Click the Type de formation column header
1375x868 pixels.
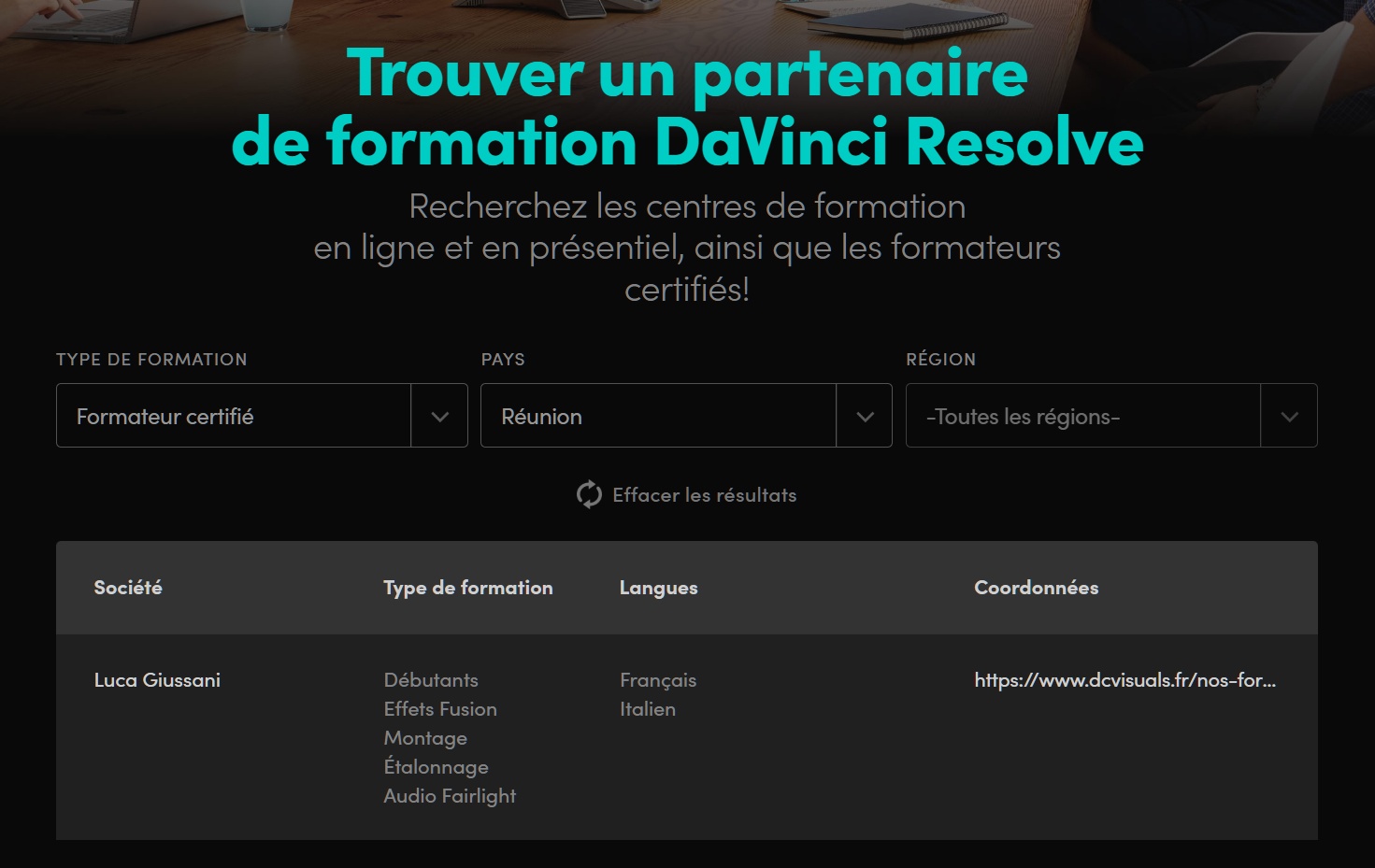tap(467, 588)
